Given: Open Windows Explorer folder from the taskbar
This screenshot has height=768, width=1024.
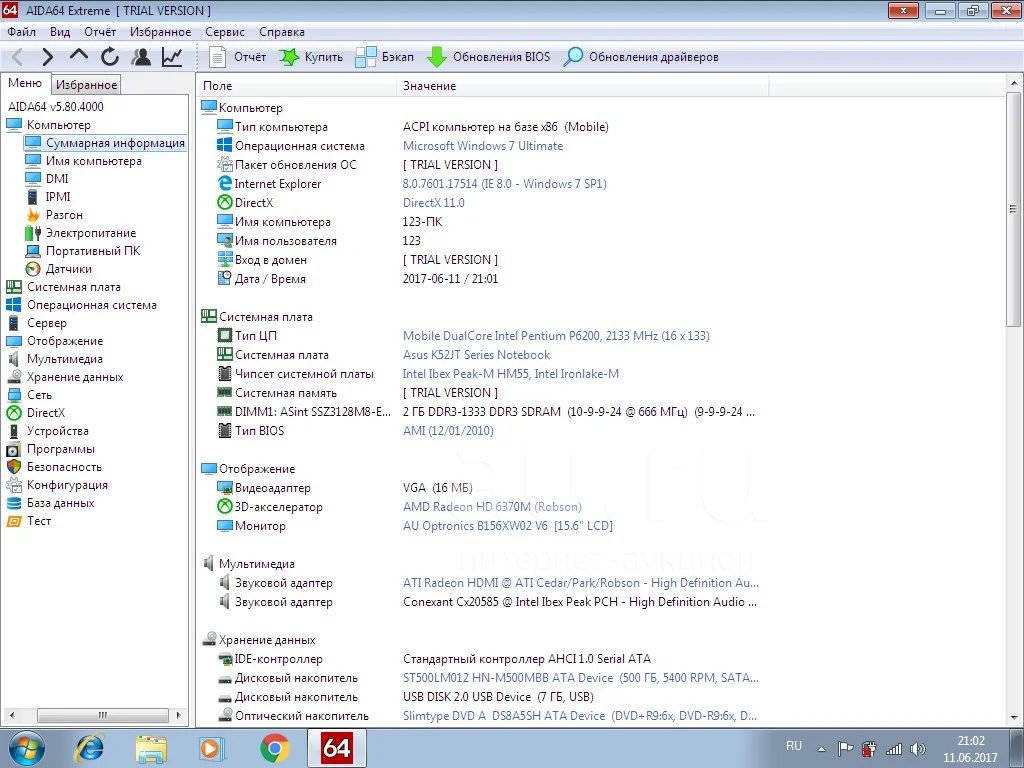Looking at the screenshot, I should (x=151, y=748).
